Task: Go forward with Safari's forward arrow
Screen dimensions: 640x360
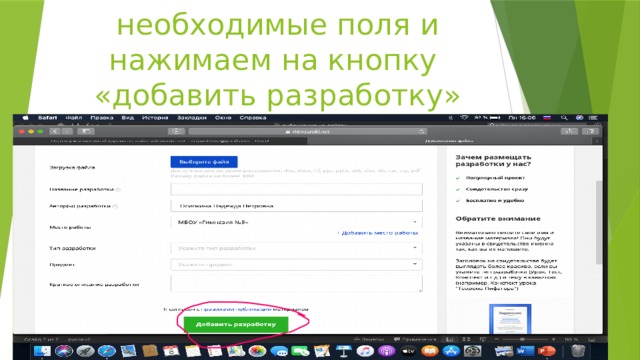Action: (x=67, y=131)
